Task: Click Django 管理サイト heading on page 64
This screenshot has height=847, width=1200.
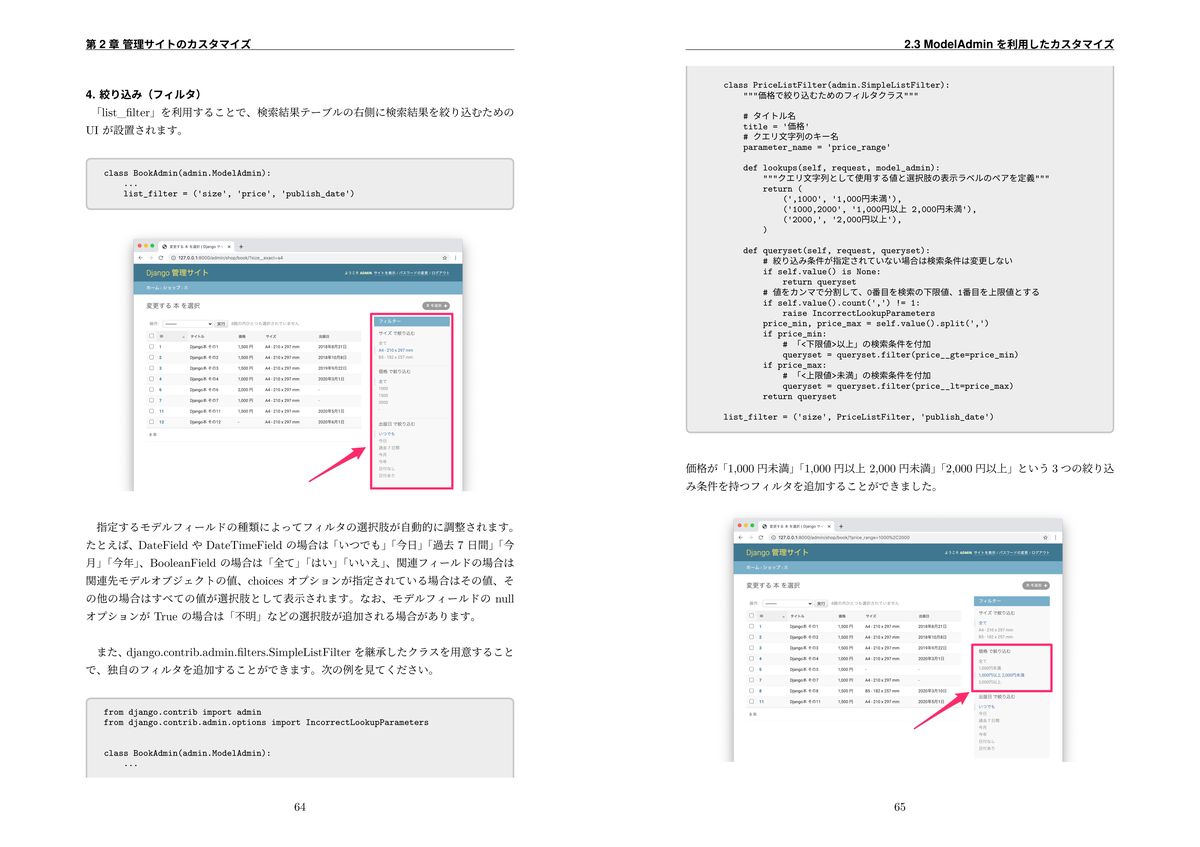Action: (177, 273)
